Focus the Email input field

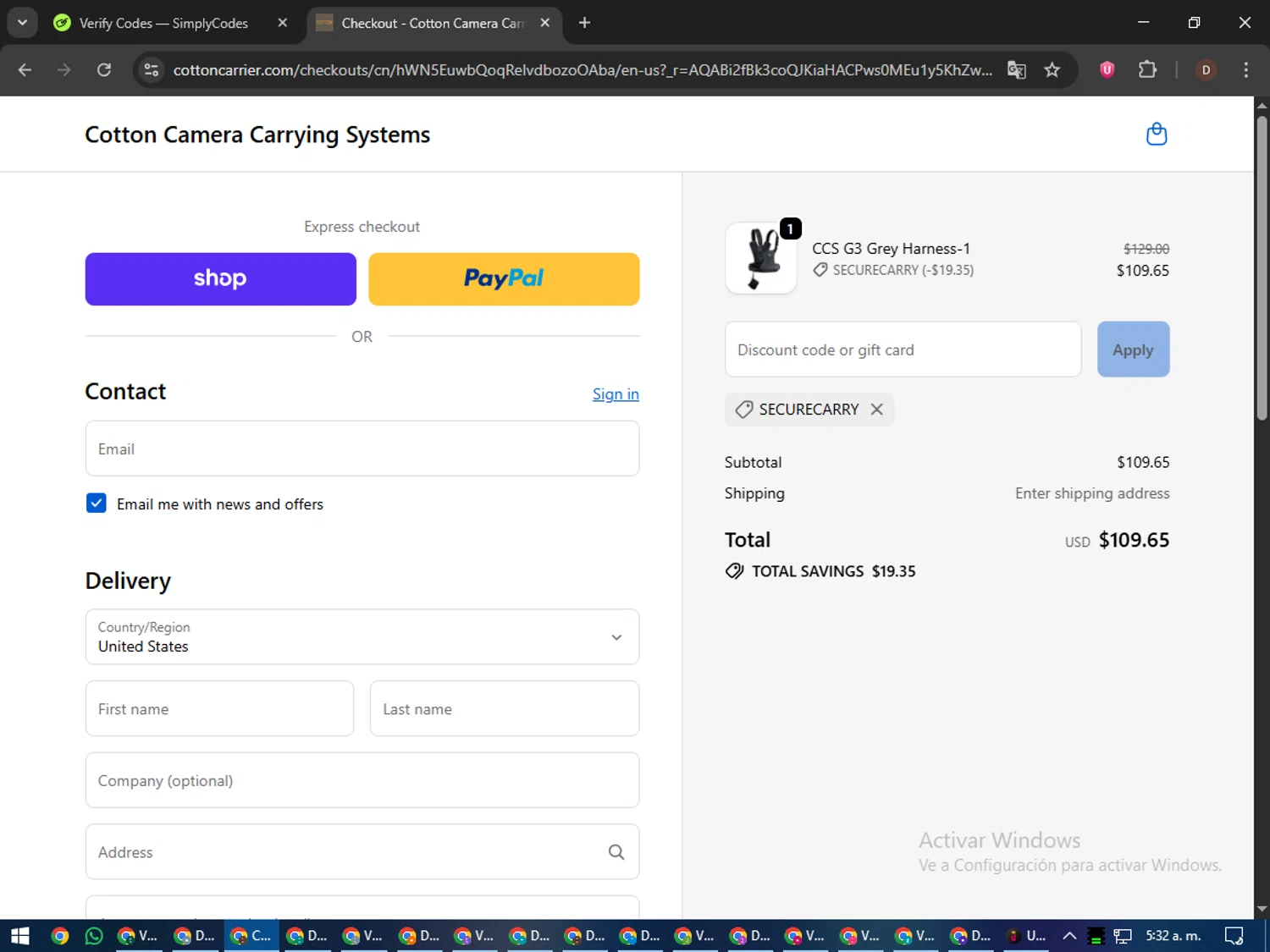coord(362,448)
